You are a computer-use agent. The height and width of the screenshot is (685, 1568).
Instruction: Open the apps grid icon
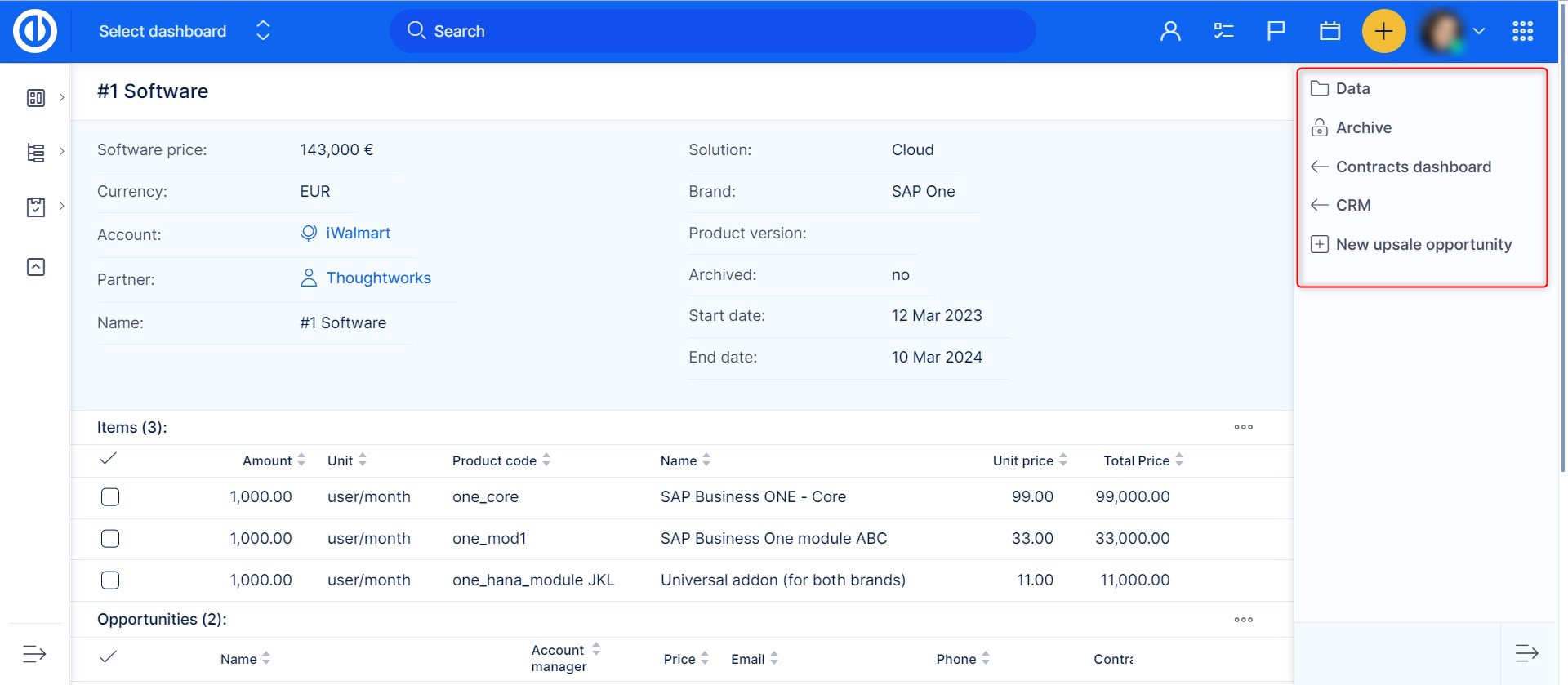pyautogui.click(x=1522, y=31)
